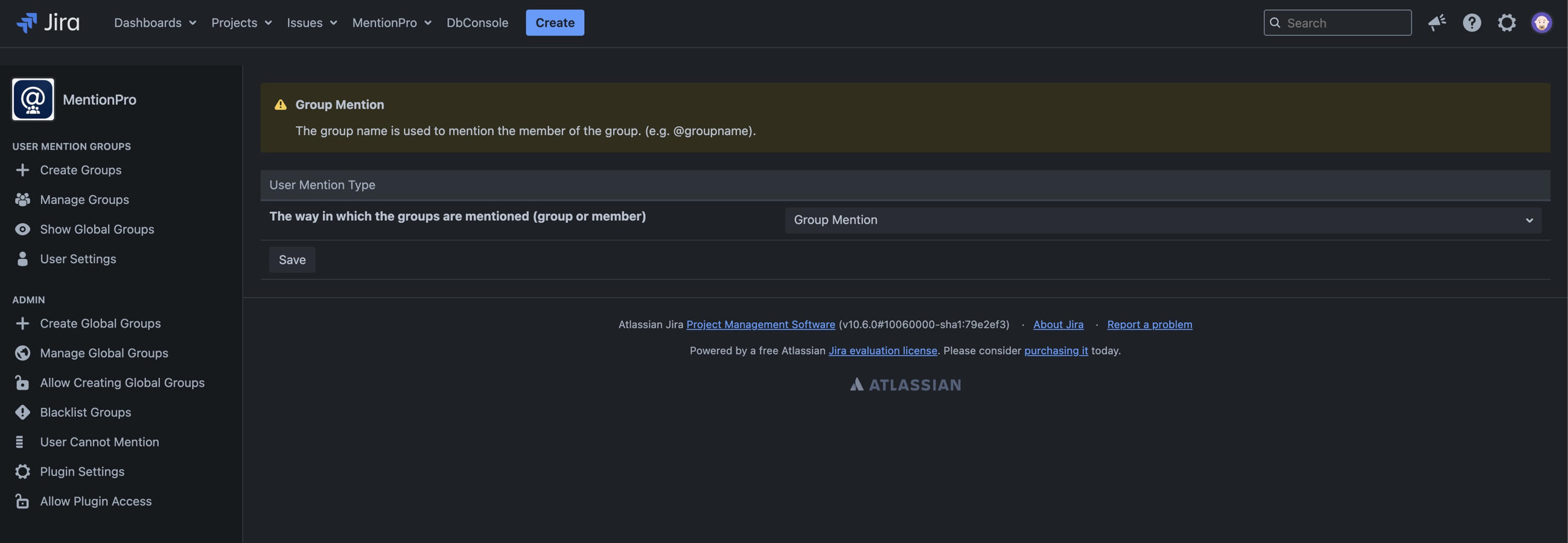Open the administration gear icon
This screenshot has height=543, width=1568.
[1506, 22]
